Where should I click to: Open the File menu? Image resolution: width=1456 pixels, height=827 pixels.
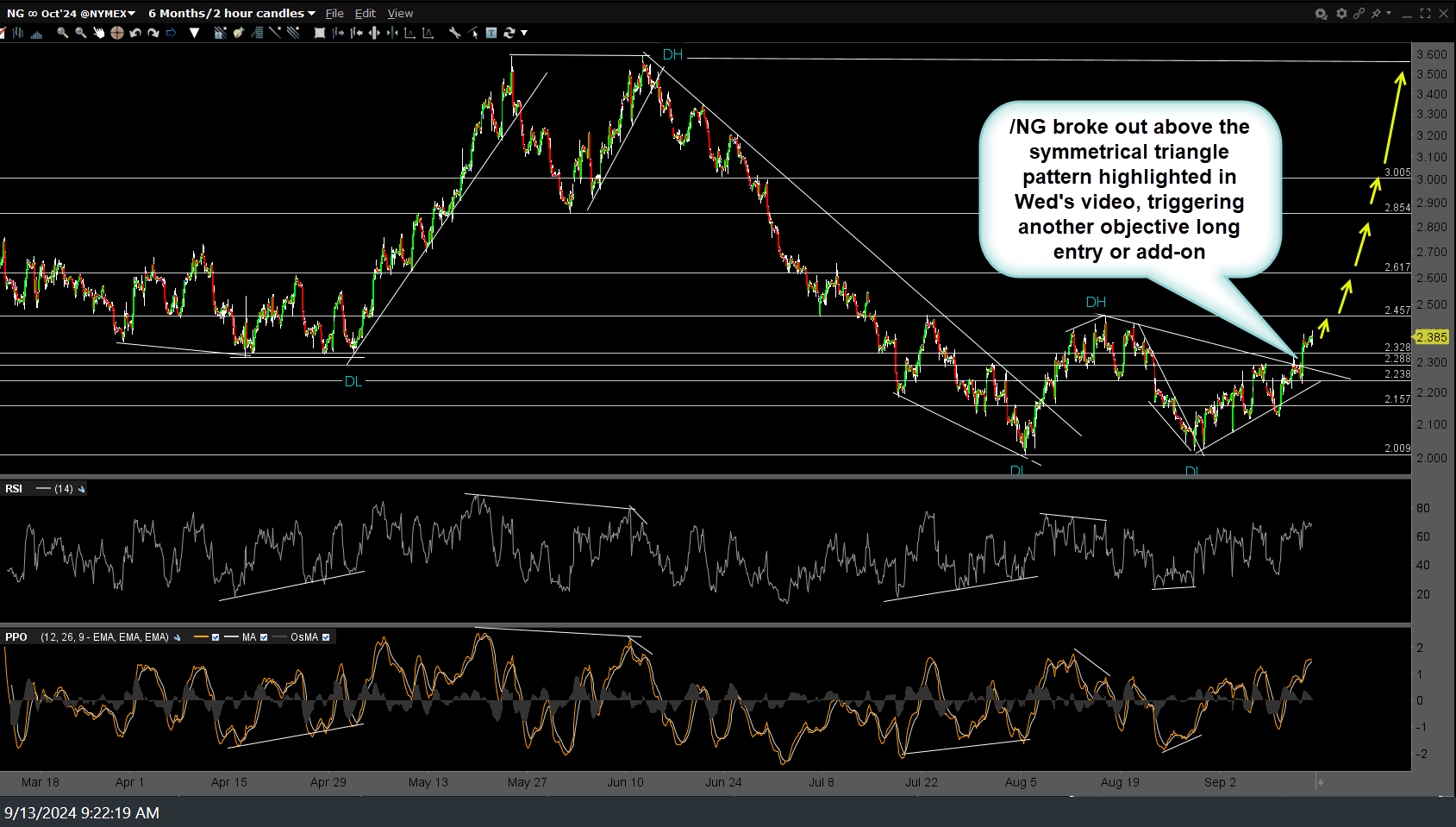click(334, 13)
